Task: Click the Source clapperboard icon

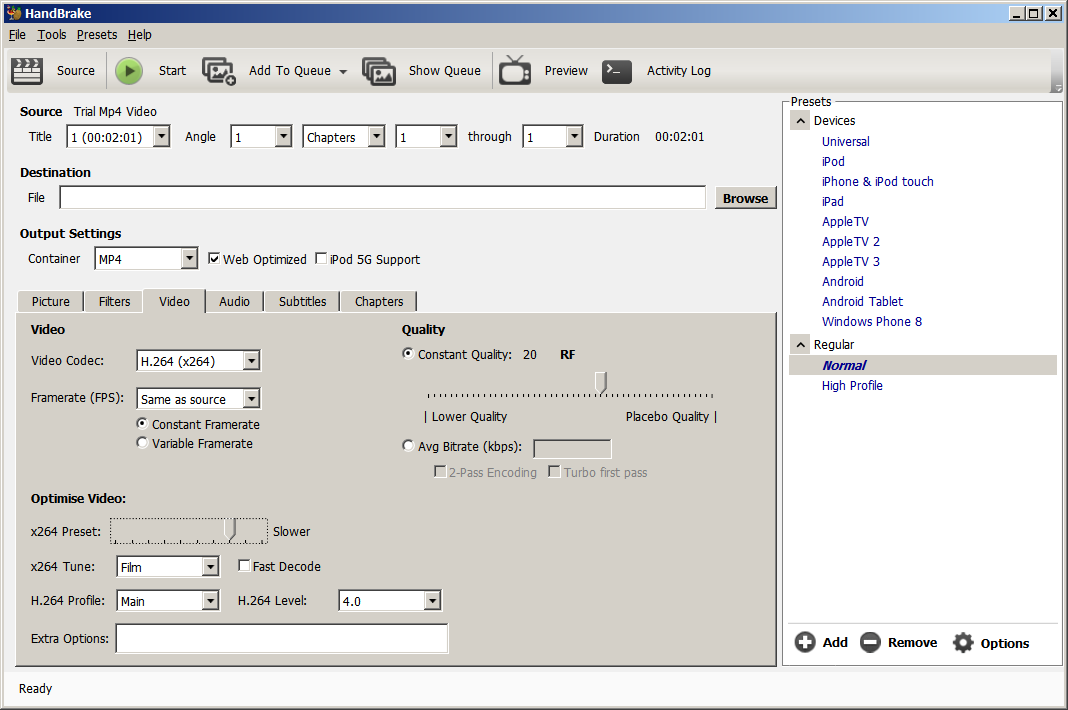Action: tap(27, 71)
